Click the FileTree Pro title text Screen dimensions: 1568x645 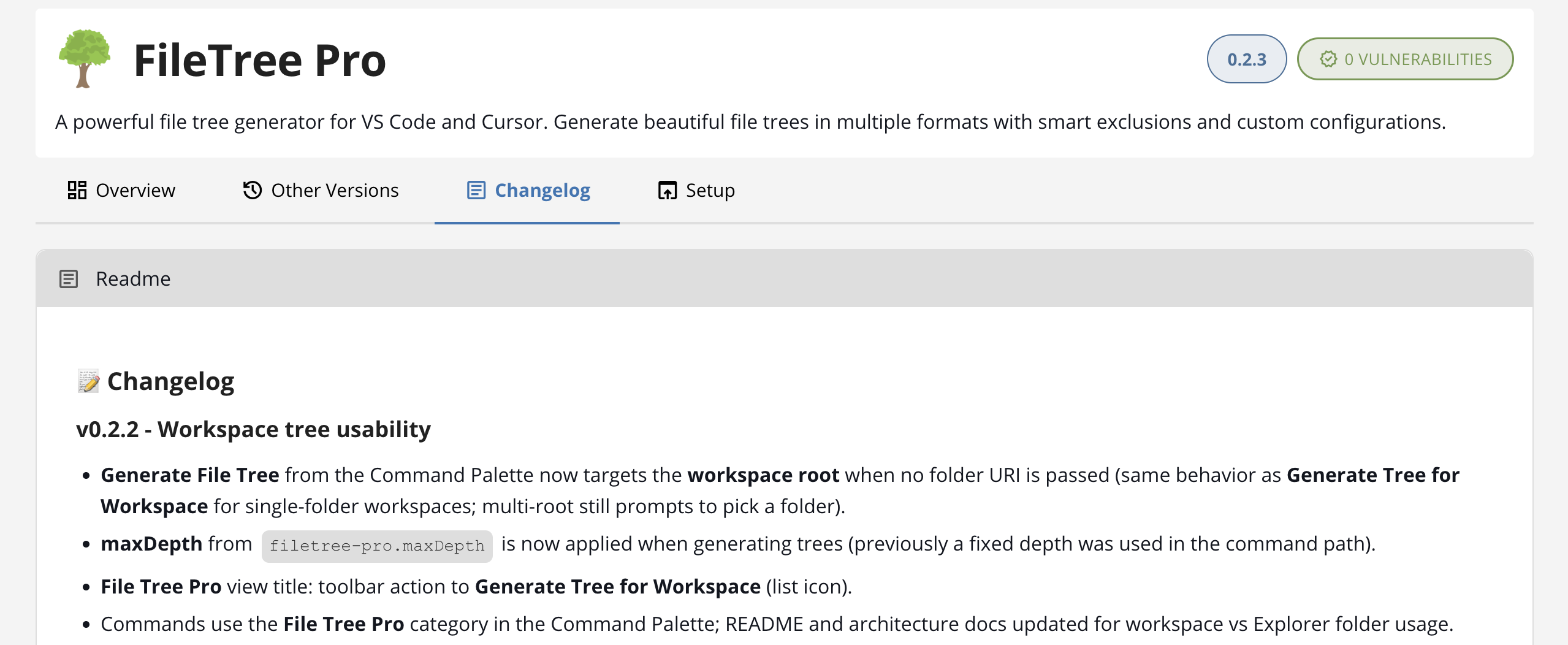click(x=260, y=60)
